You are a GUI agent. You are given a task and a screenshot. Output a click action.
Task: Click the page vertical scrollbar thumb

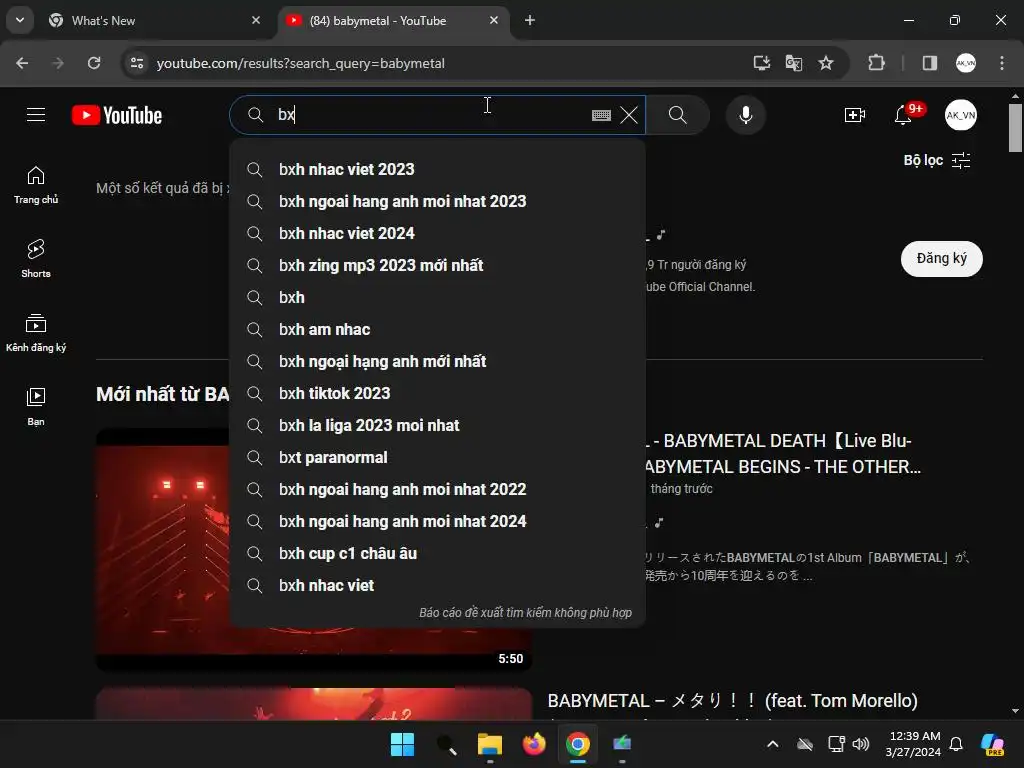(x=1015, y=128)
